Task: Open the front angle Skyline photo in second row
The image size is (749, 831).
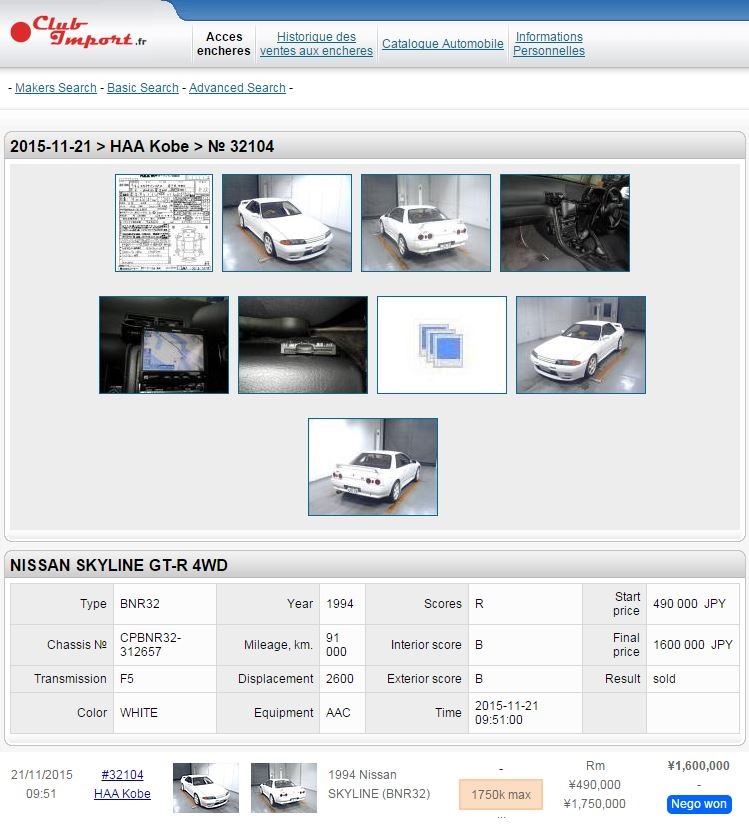Action: (581, 345)
